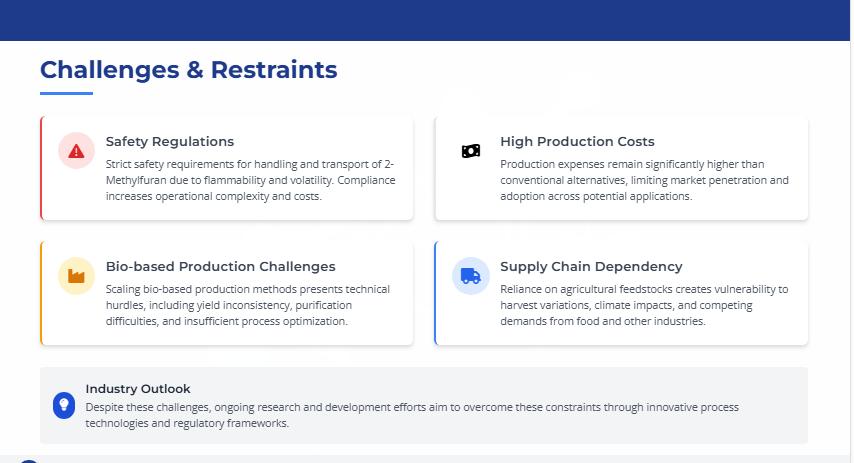Click the blue underline beneath the title
The width and height of the screenshot is (854, 463).
click(x=66, y=94)
